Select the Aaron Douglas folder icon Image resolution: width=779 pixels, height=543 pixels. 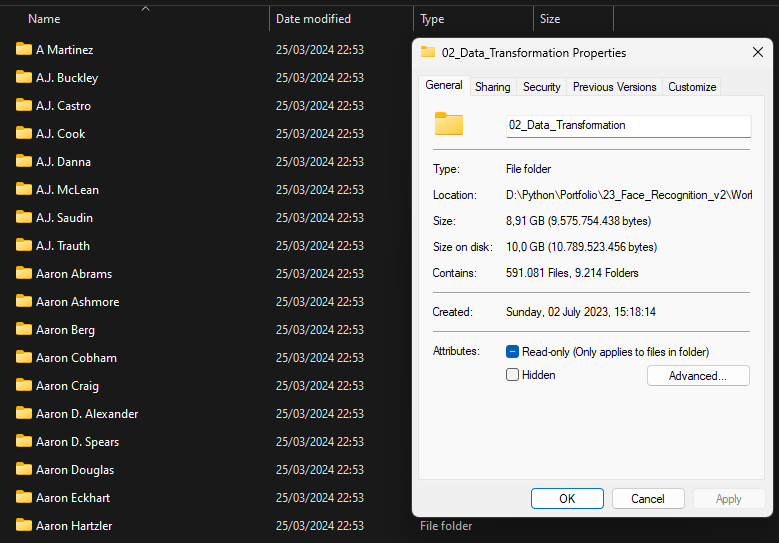coord(23,469)
